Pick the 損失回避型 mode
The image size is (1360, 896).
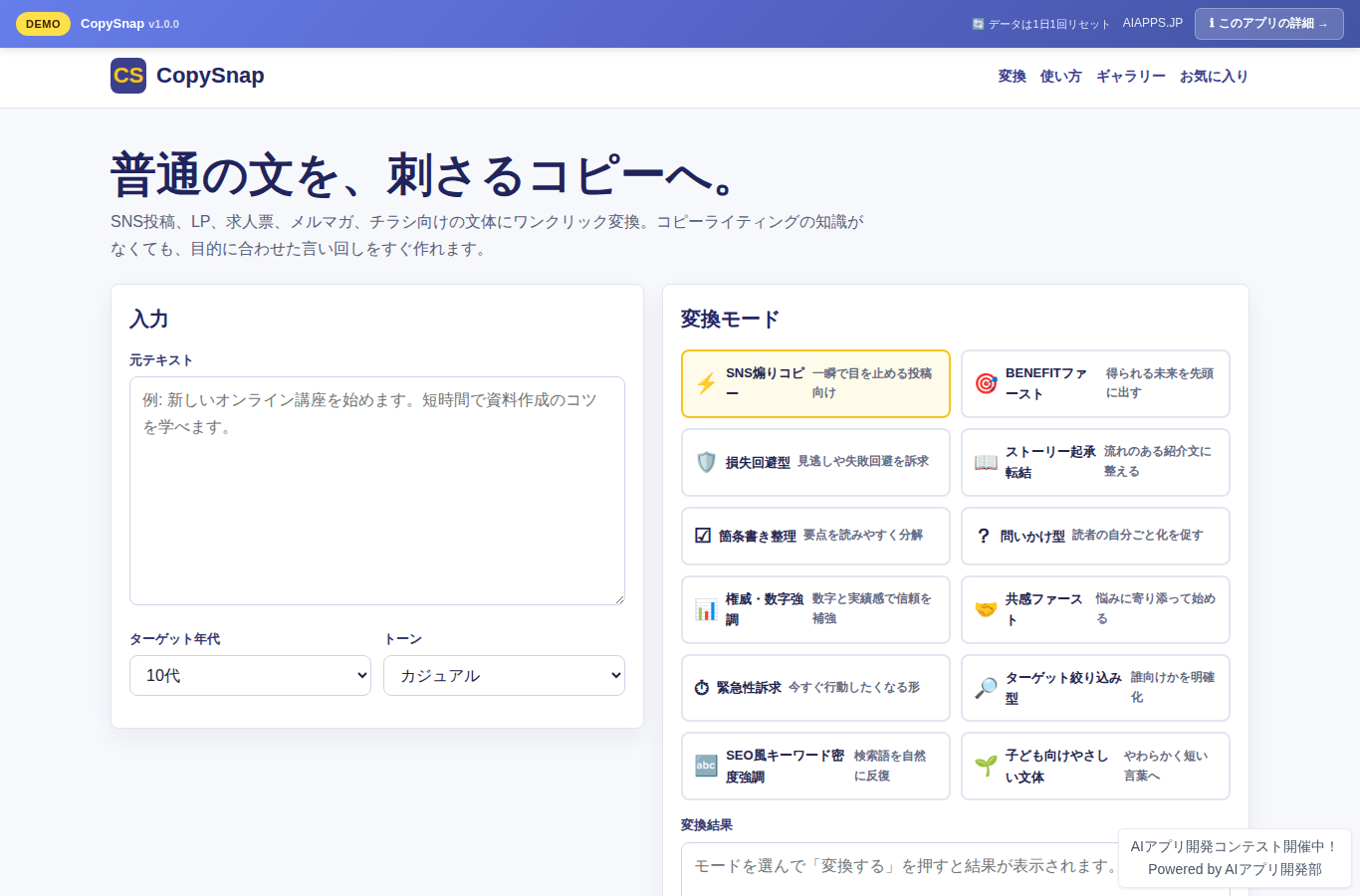click(815, 462)
